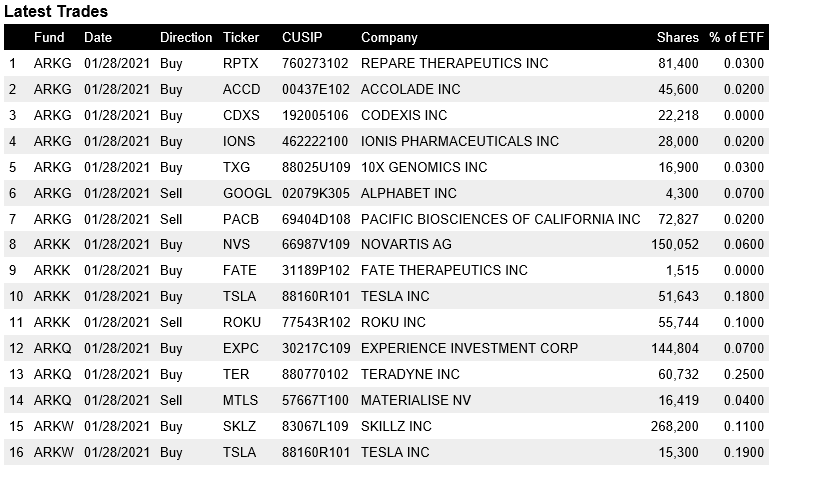The height and width of the screenshot is (489, 813).
Task: Click REPARE THERAPEUTICS INC company name
Action: pyautogui.click(x=454, y=63)
